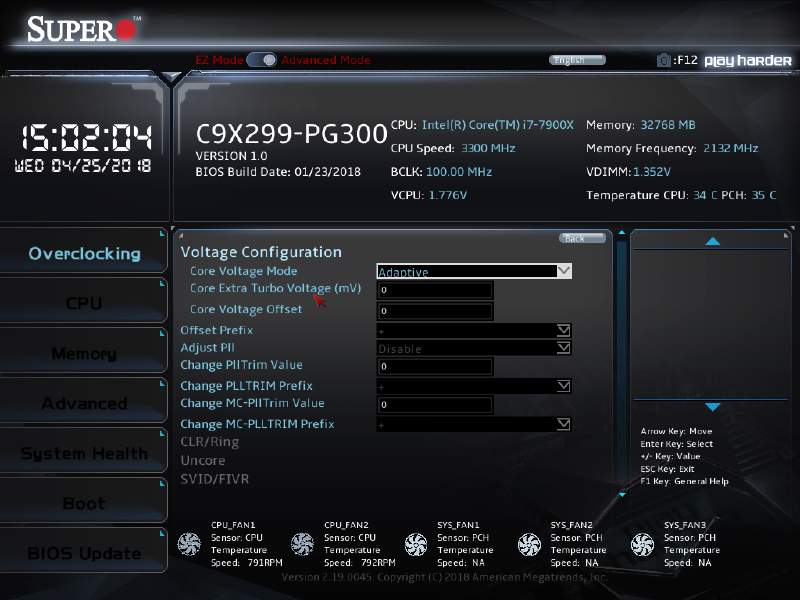The height and width of the screenshot is (600, 800).
Task: Open the Boot section
Action: pos(84,503)
